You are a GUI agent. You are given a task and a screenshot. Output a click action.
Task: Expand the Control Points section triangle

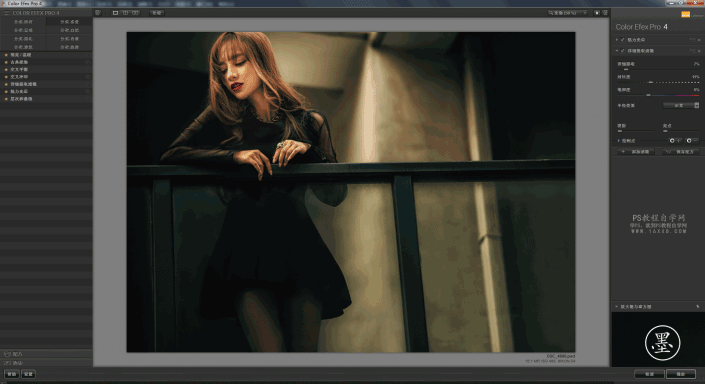coord(619,141)
